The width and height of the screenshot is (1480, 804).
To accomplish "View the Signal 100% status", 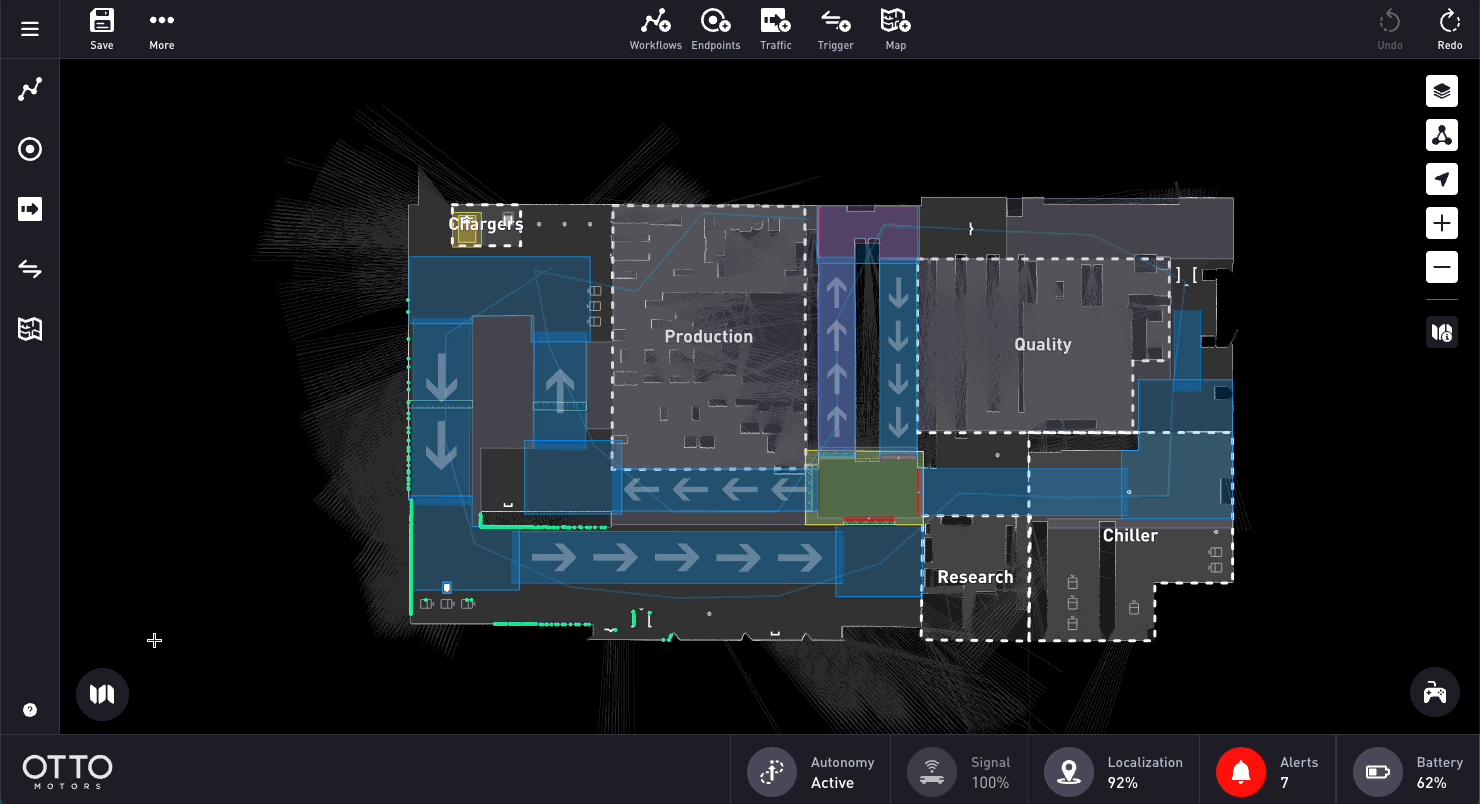I will pyautogui.click(x=959, y=772).
